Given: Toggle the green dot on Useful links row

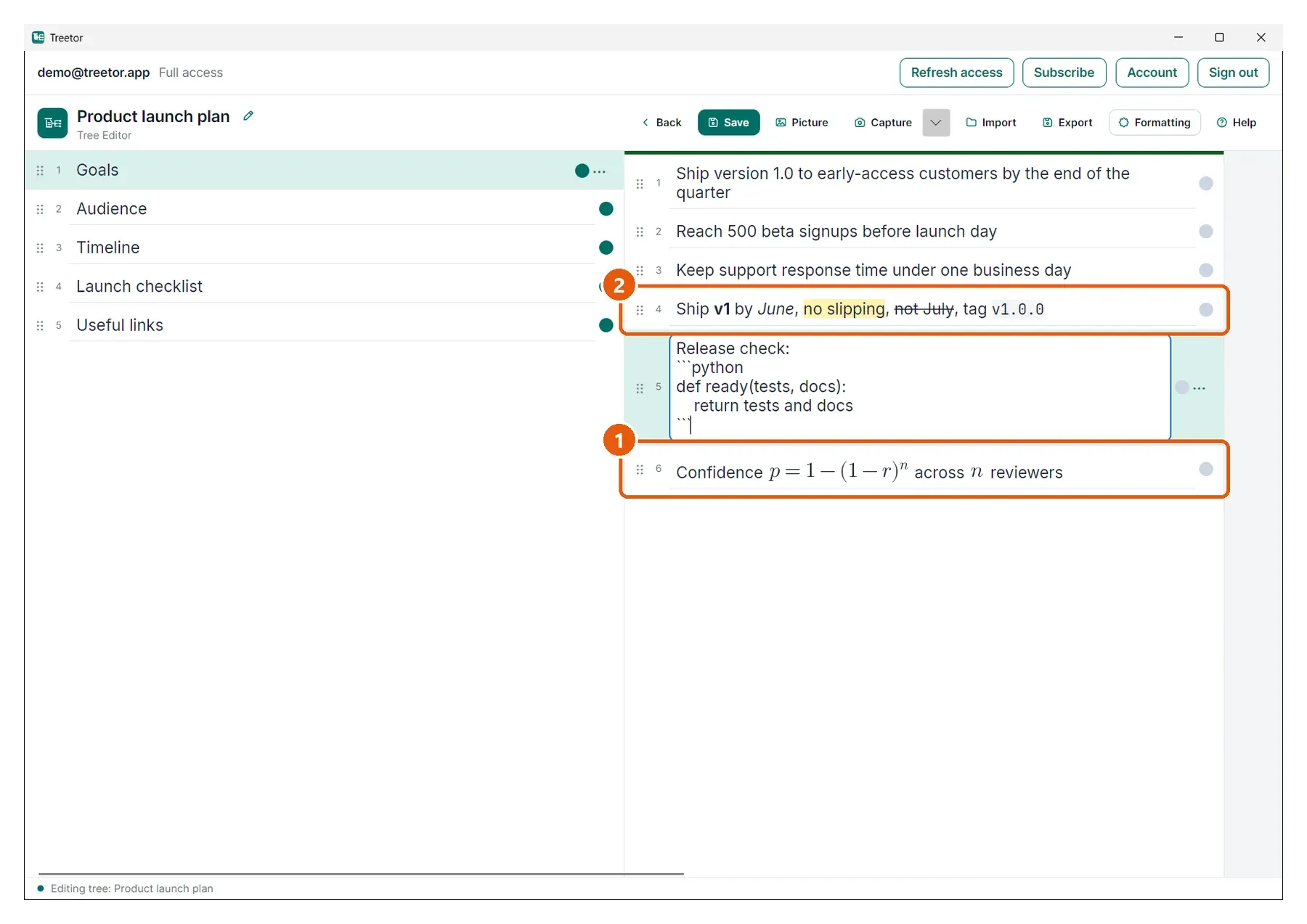Looking at the screenshot, I should [606, 325].
